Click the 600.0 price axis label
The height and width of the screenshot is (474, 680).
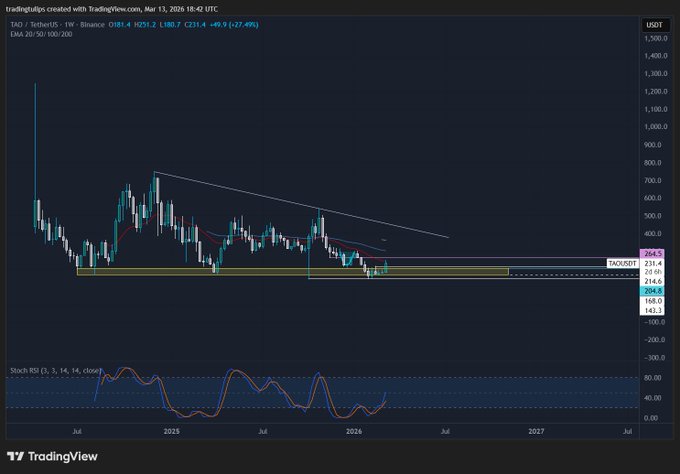click(653, 198)
